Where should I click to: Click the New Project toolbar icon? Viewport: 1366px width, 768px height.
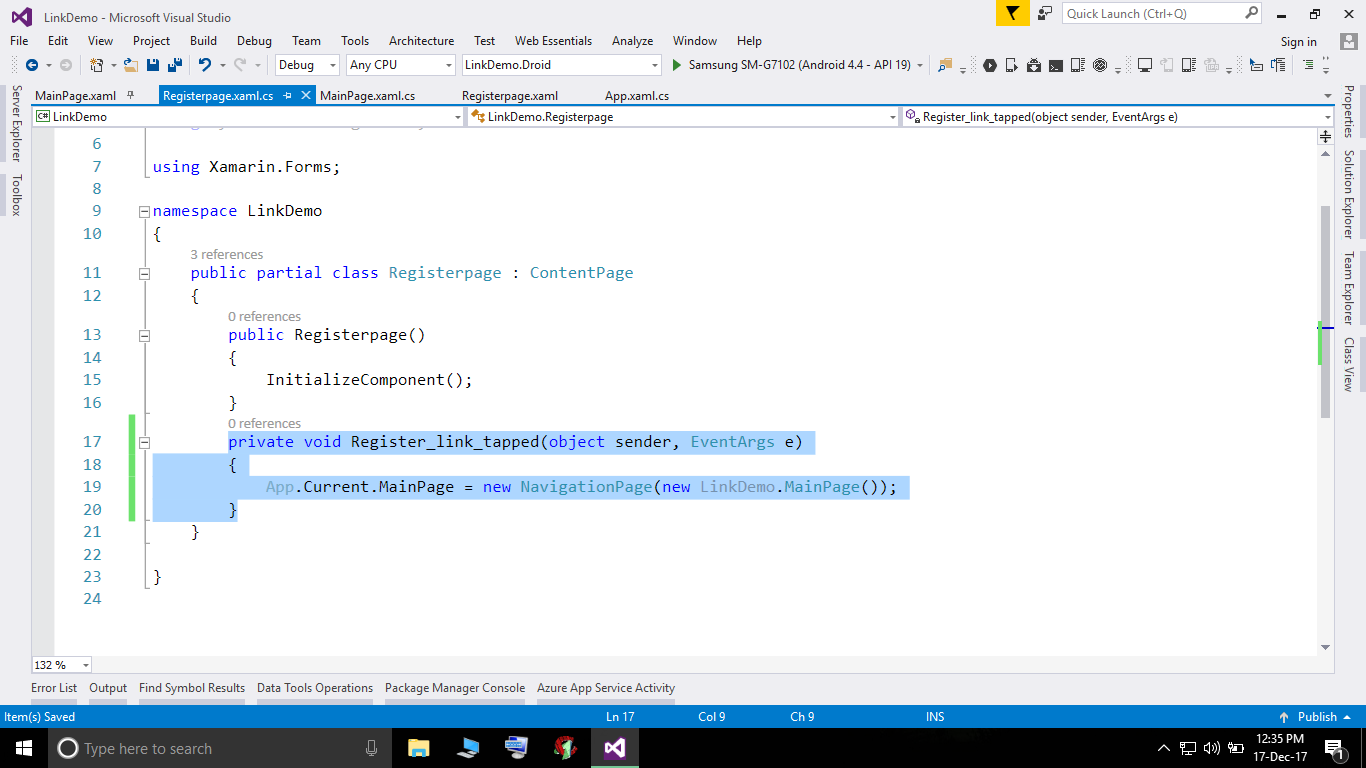(x=97, y=66)
